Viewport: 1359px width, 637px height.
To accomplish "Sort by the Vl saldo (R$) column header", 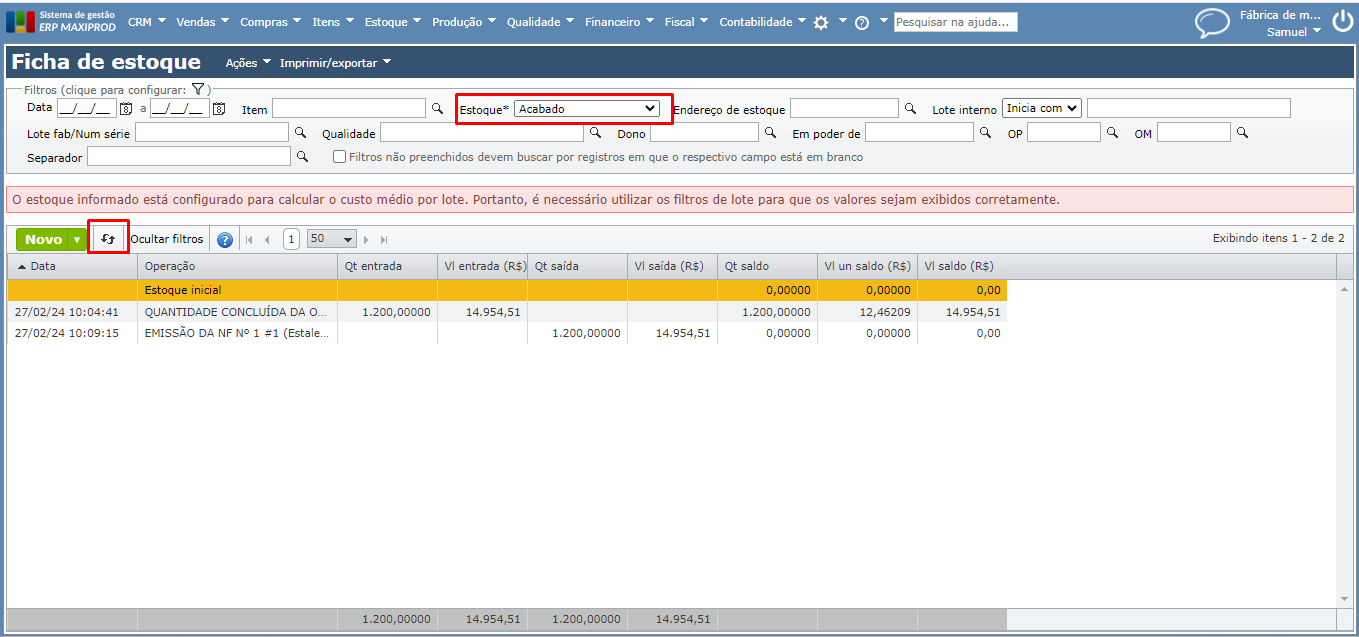I will pos(962,266).
